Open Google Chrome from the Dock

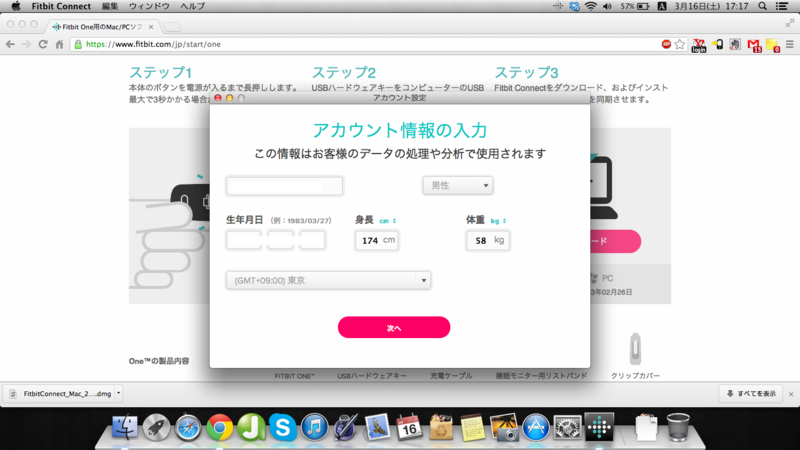(x=219, y=427)
